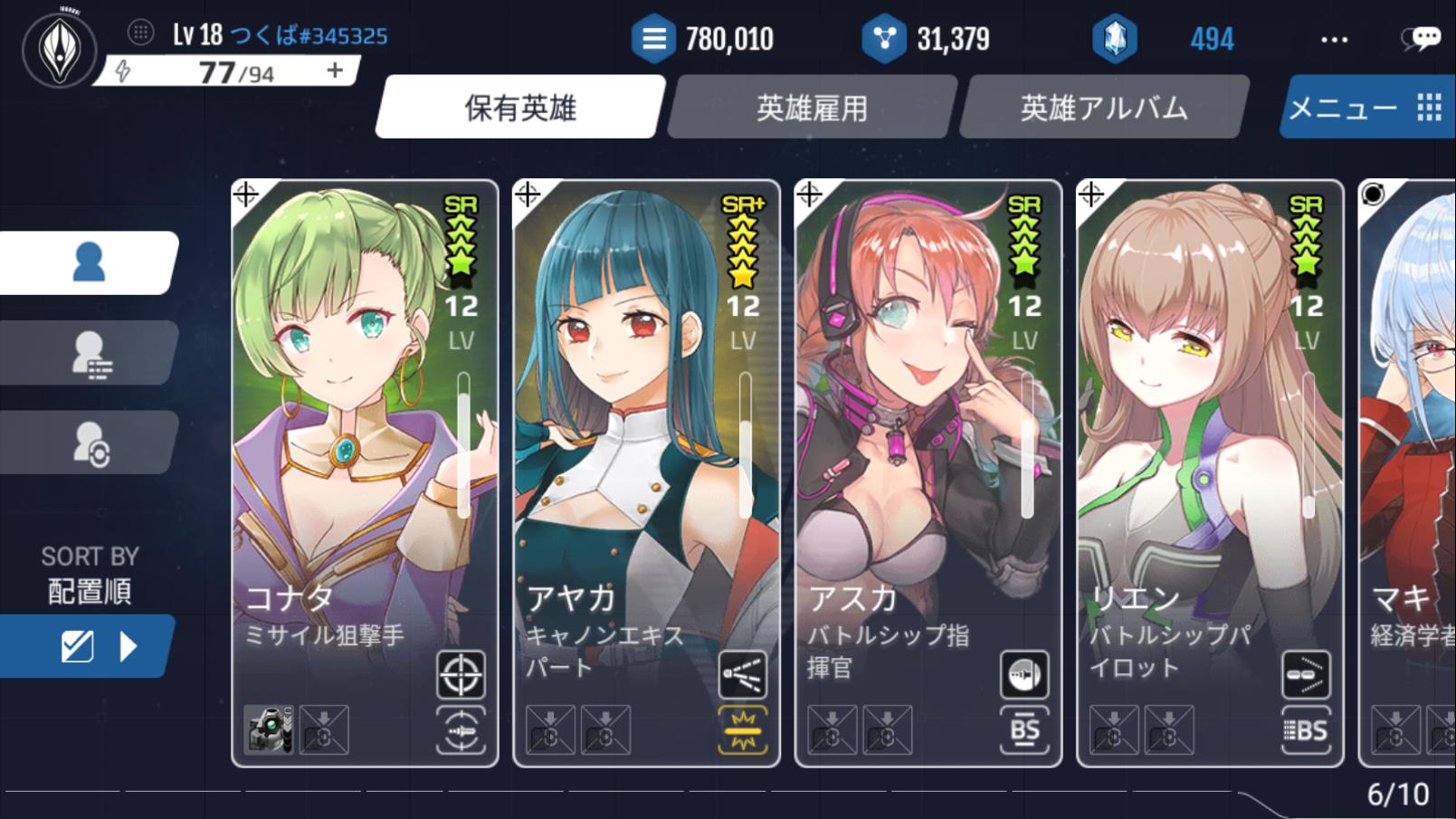1456x819 pixels.
Task: Tap コナタ's crosshair skill icon
Action: (x=461, y=674)
